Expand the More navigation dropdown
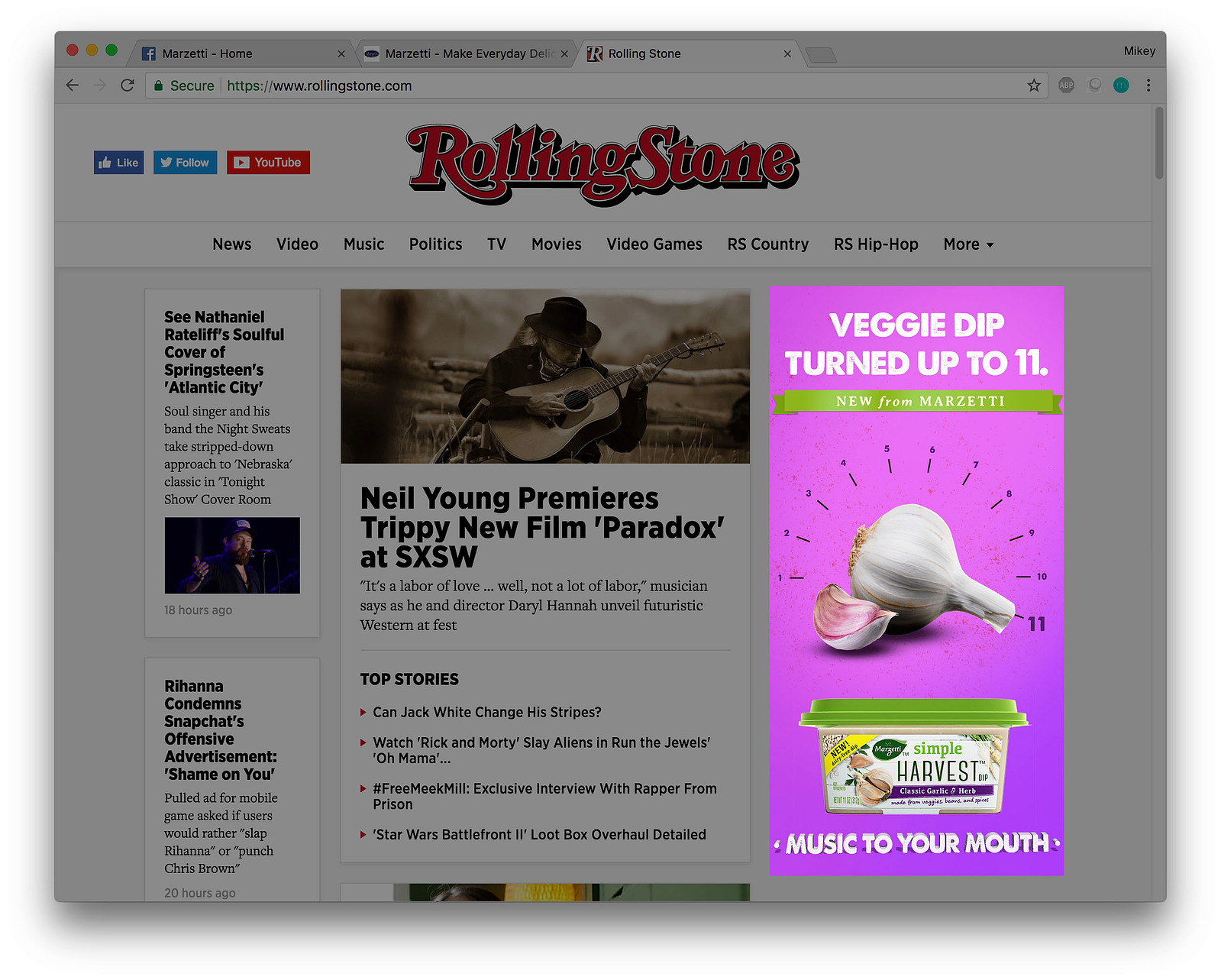This screenshot has height=980, width=1221. (x=968, y=244)
